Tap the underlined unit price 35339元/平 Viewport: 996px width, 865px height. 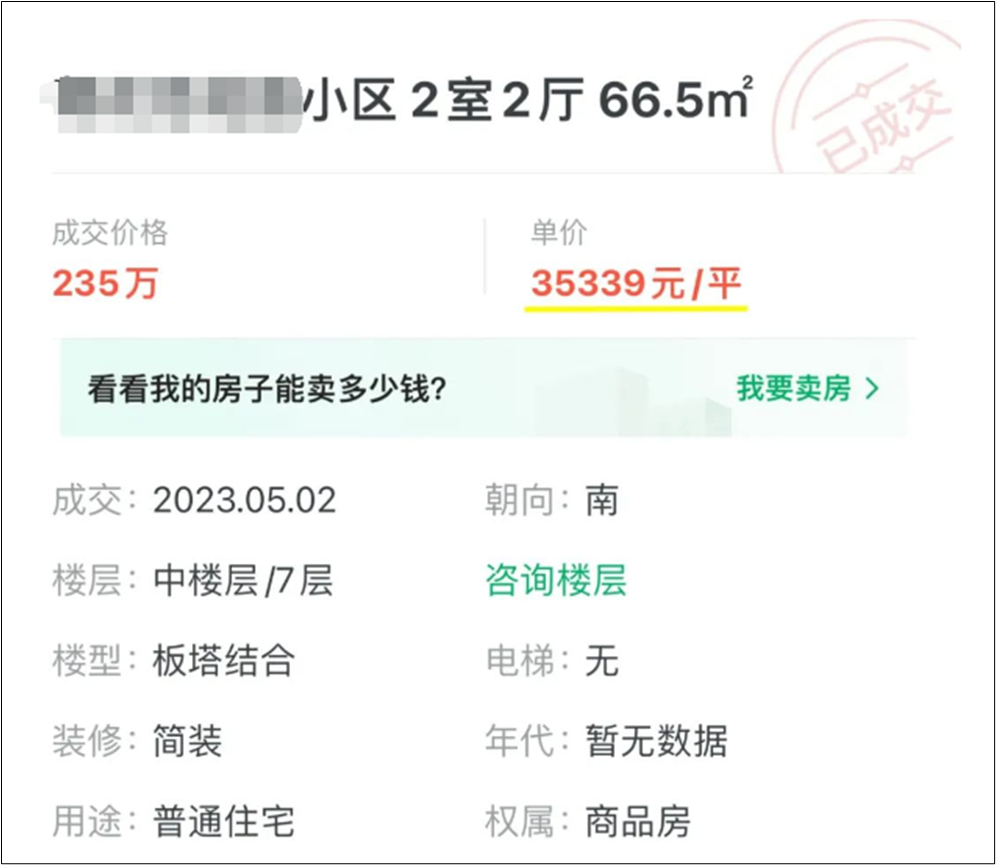(x=636, y=283)
